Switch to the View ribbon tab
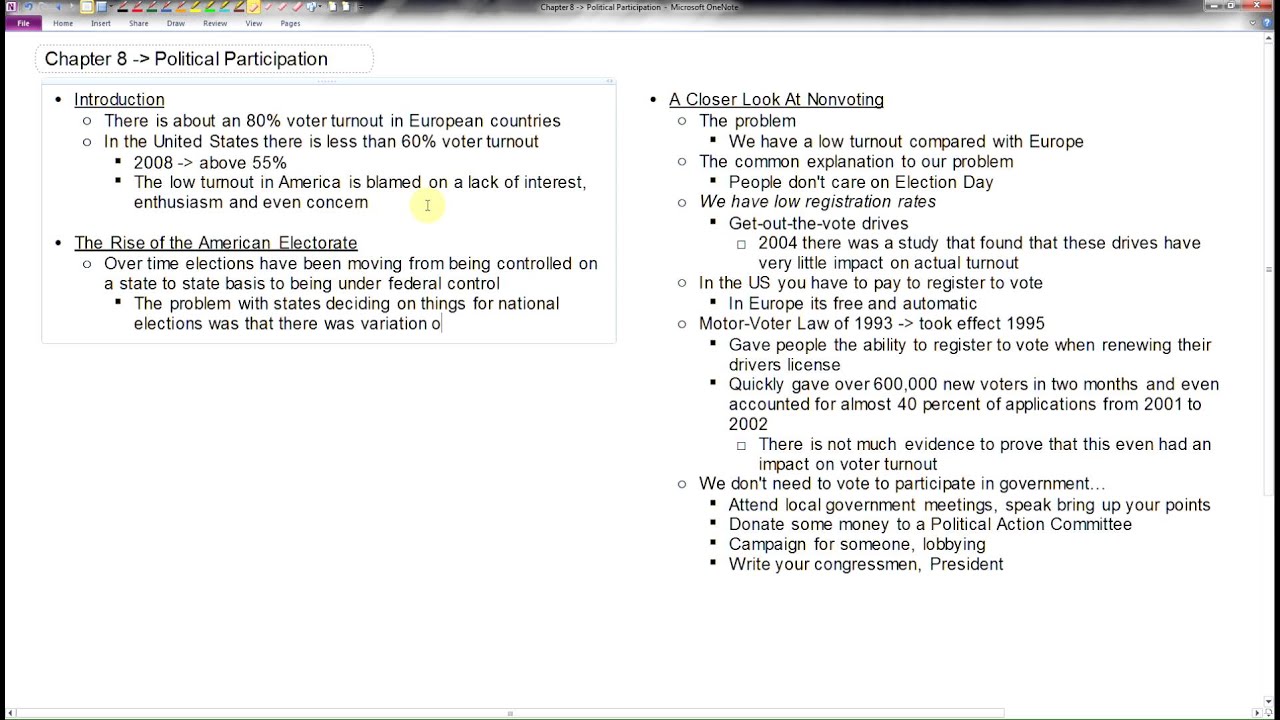The image size is (1280, 720). click(254, 23)
